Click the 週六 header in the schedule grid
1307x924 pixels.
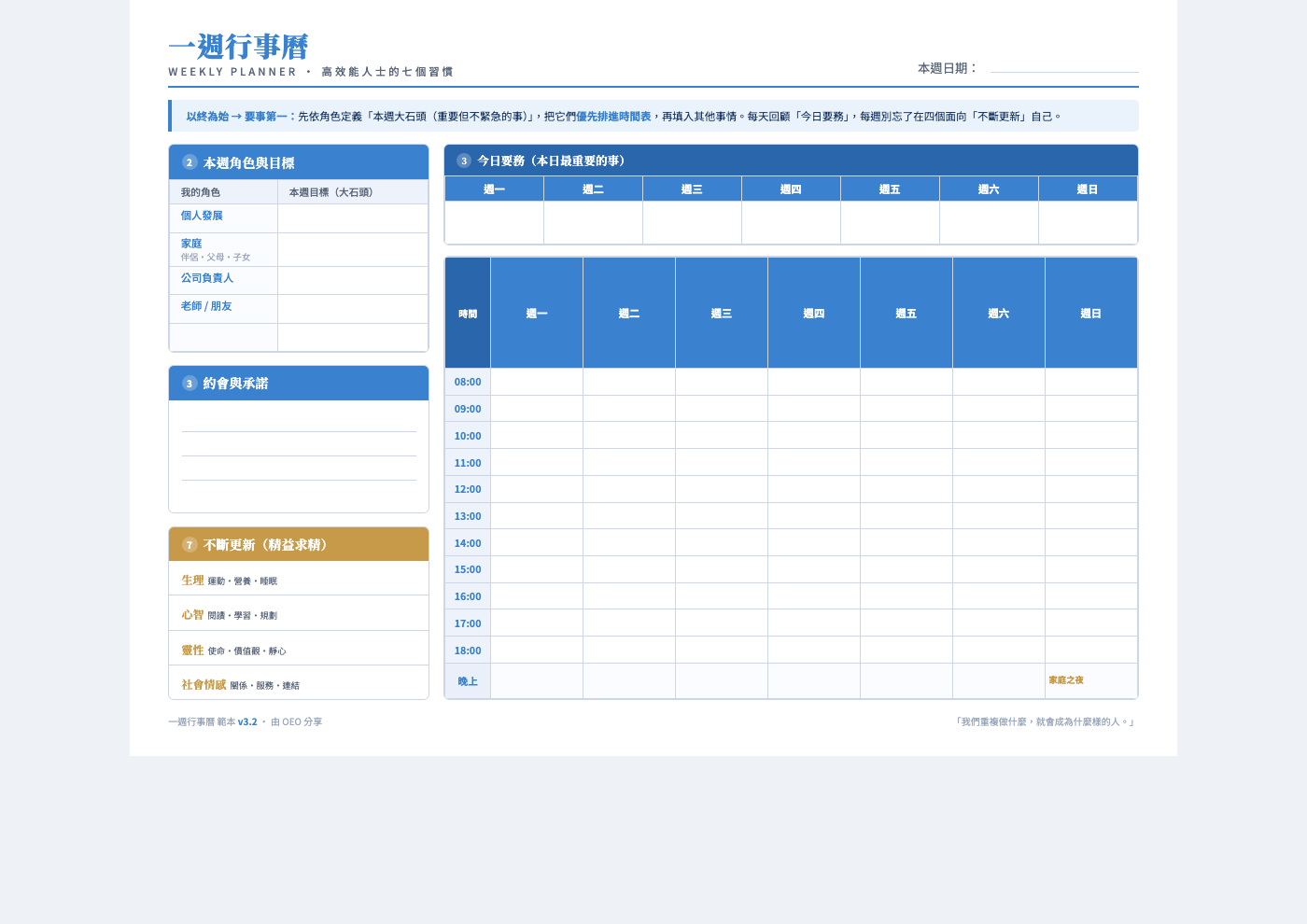click(999, 314)
